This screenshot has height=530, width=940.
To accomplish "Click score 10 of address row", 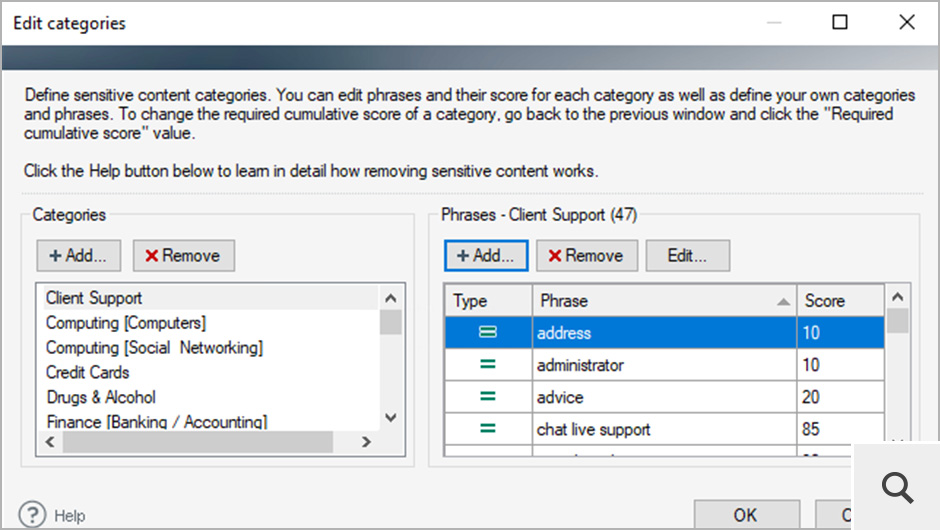I will pyautogui.click(x=811, y=333).
